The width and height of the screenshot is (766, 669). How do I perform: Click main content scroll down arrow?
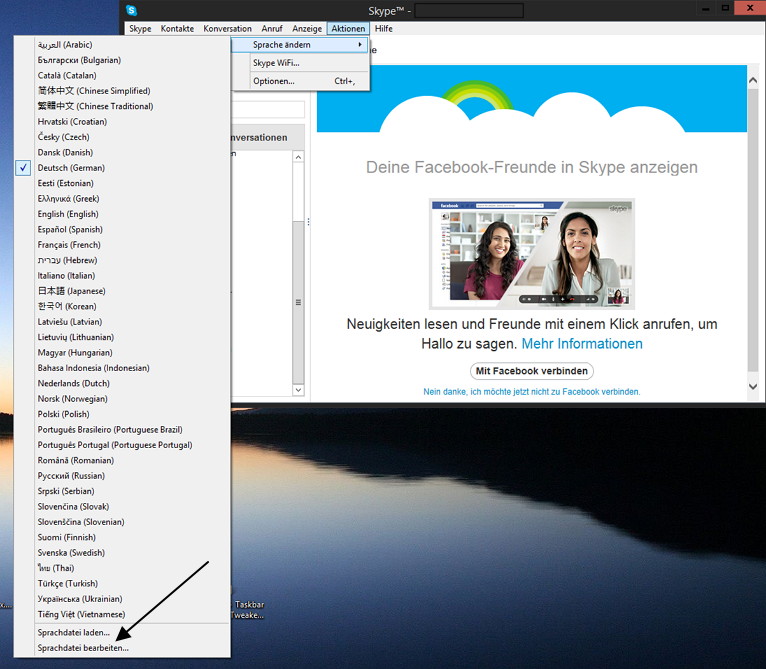(x=753, y=387)
